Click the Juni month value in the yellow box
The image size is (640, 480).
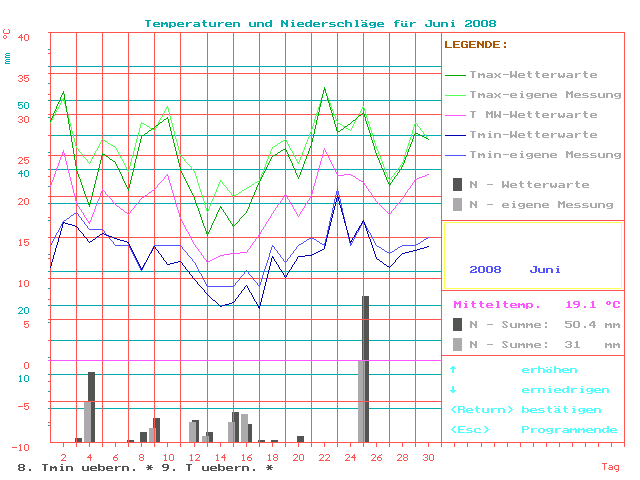(545, 269)
